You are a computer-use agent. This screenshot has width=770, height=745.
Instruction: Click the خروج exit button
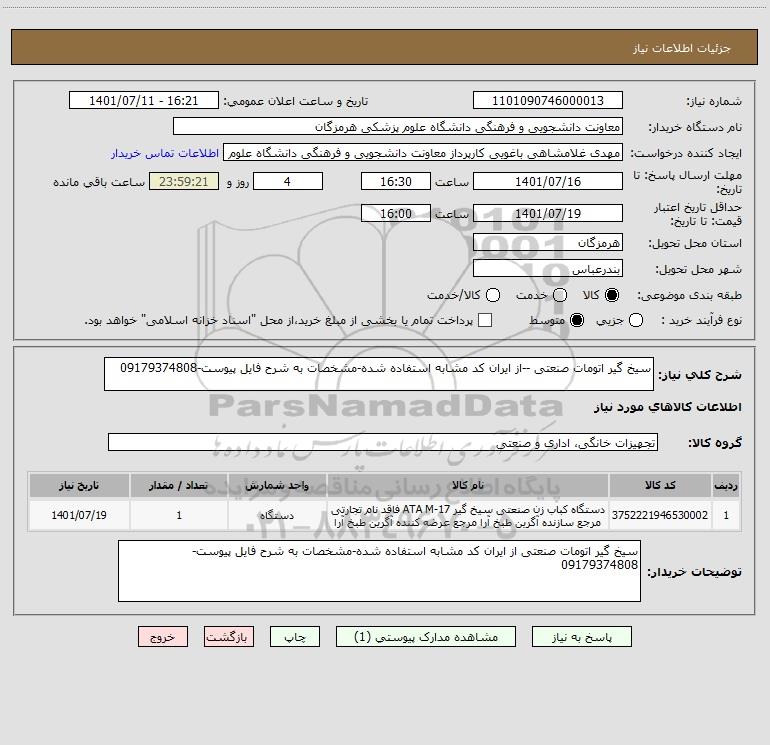click(x=163, y=637)
